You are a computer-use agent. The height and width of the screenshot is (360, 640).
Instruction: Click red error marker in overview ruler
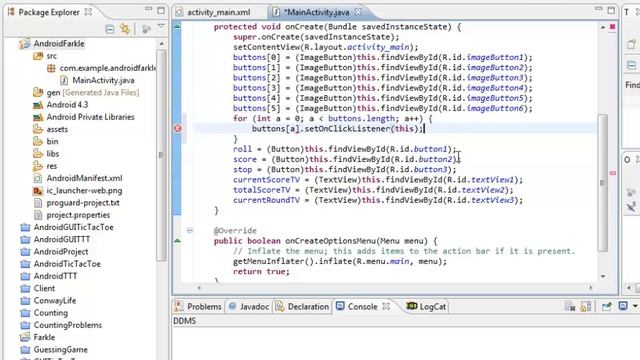613,173
